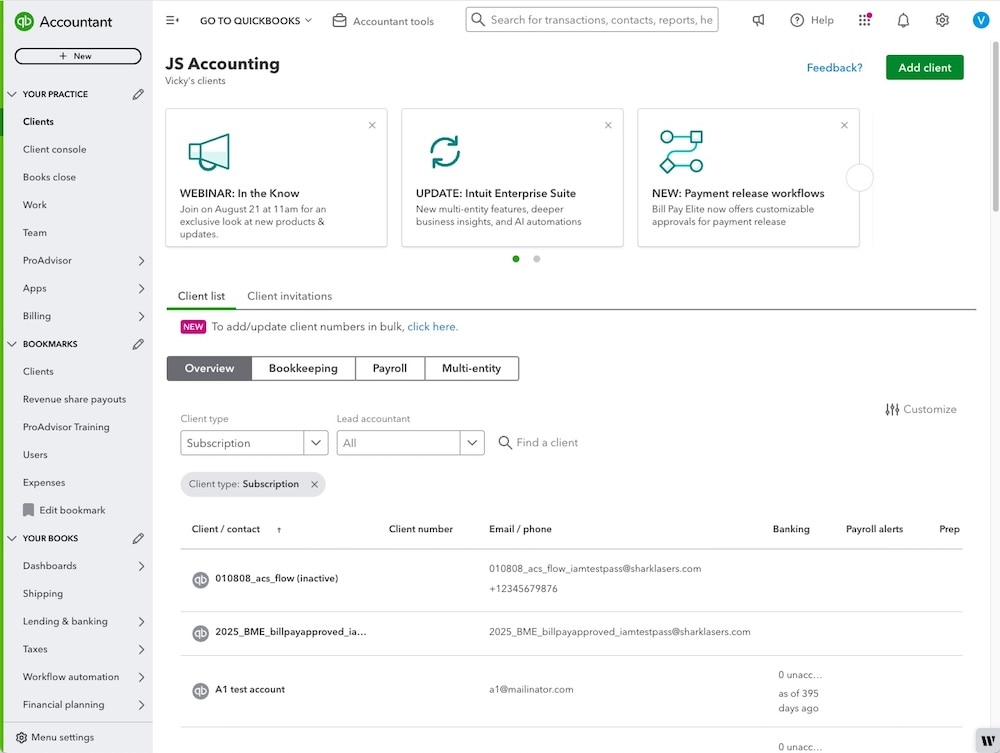The width and height of the screenshot is (1000, 753).
Task: Open the notifications bell
Action: tap(902, 19)
